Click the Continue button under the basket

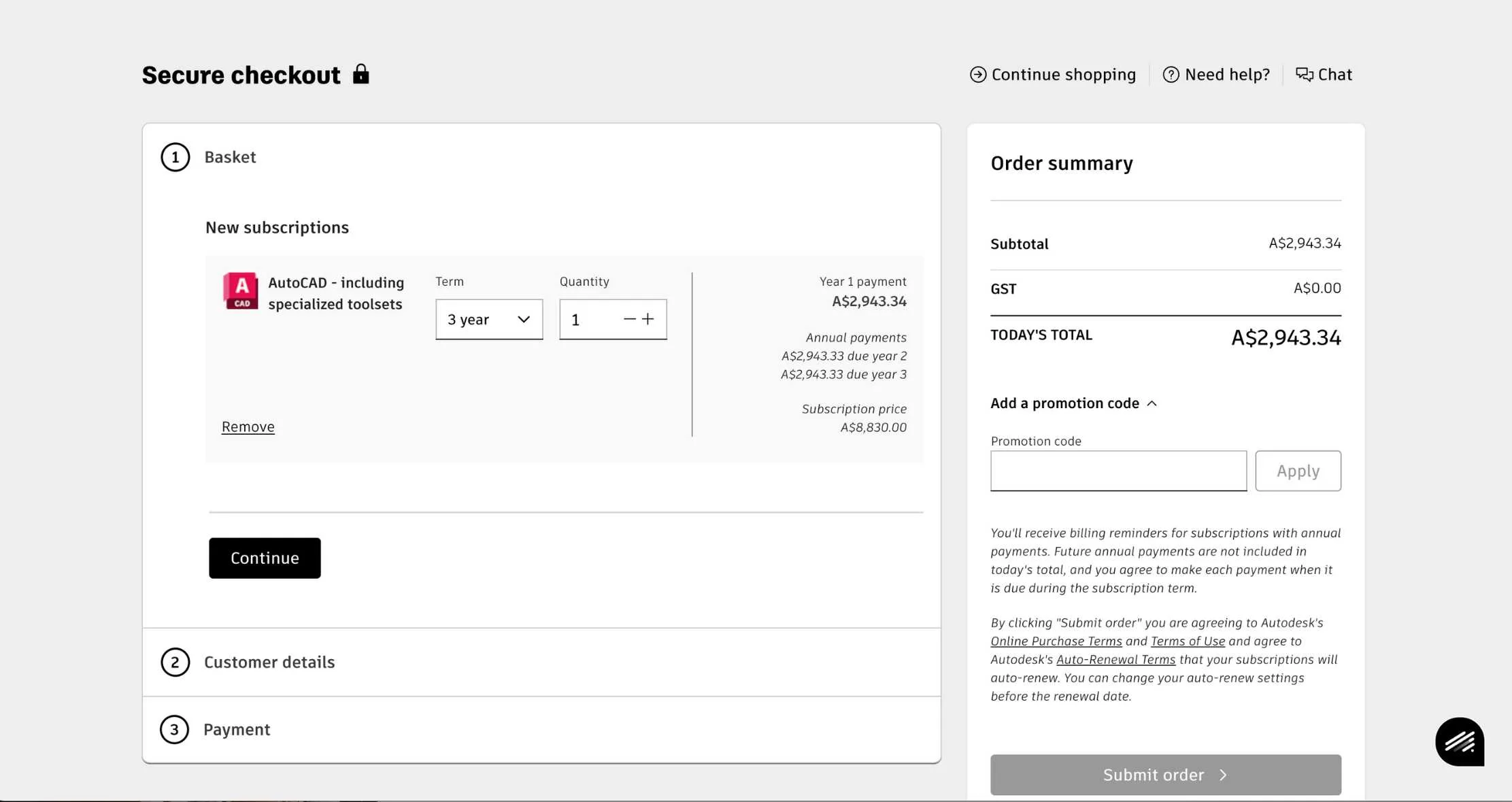pos(264,558)
